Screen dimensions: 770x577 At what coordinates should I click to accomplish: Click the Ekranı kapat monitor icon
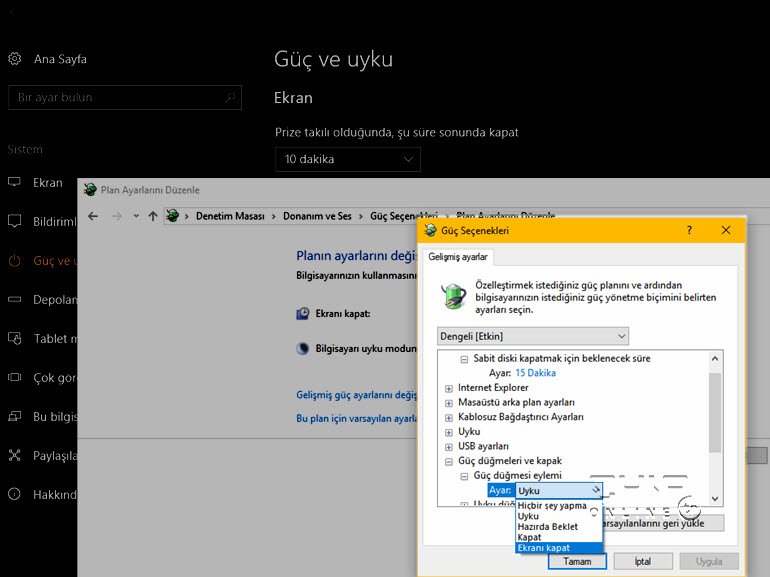click(302, 314)
